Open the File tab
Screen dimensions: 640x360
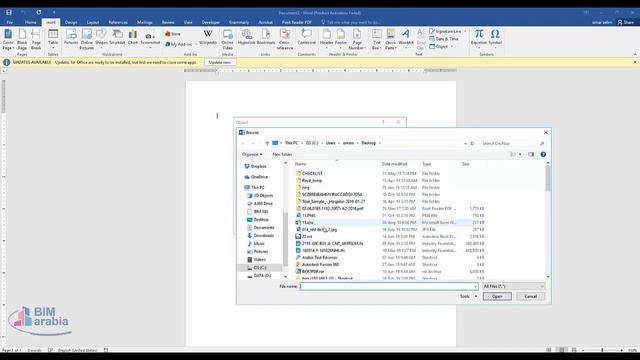click(x=10, y=22)
